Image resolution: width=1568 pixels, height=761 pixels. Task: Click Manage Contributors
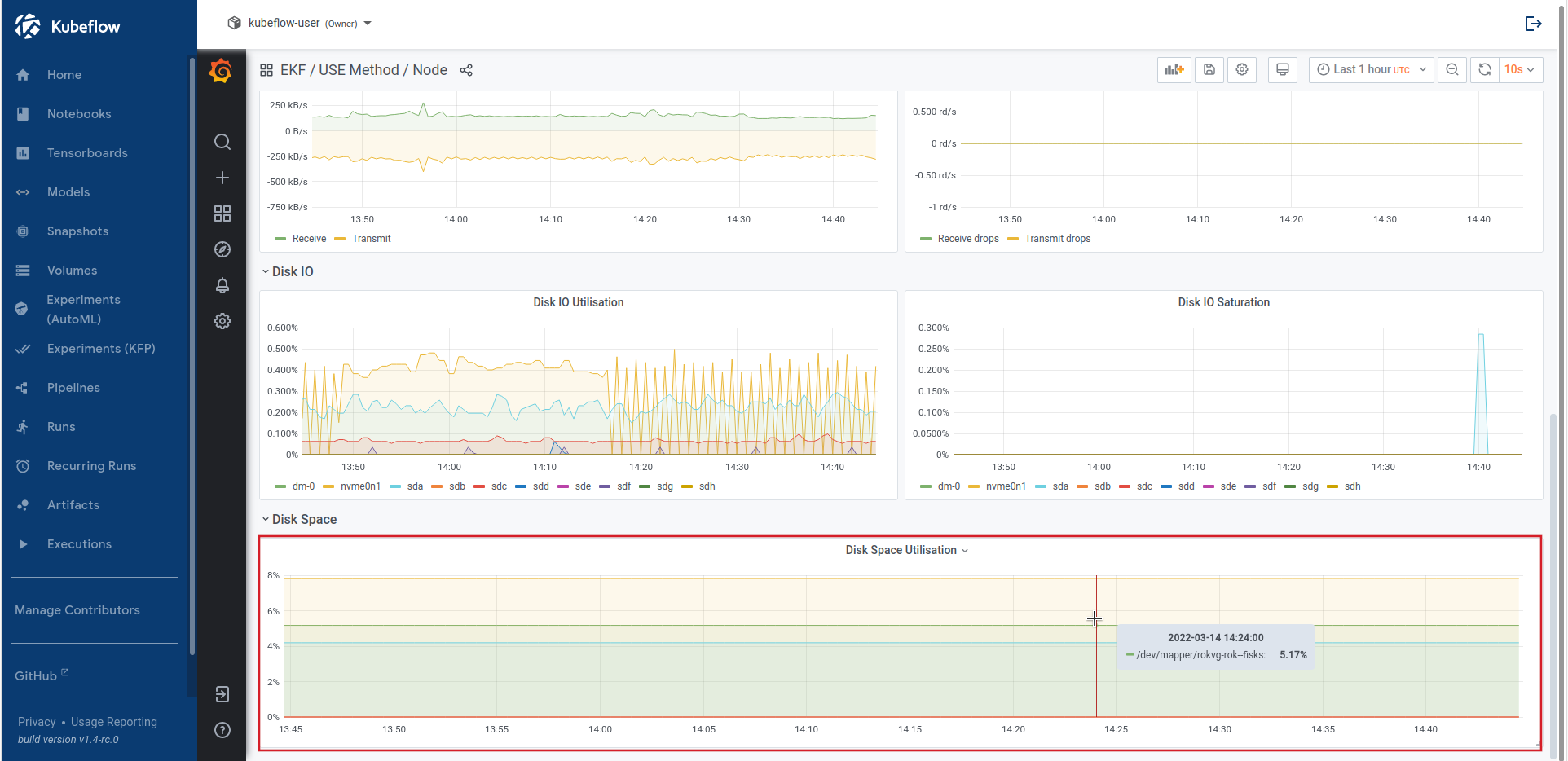pyautogui.click(x=77, y=610)
